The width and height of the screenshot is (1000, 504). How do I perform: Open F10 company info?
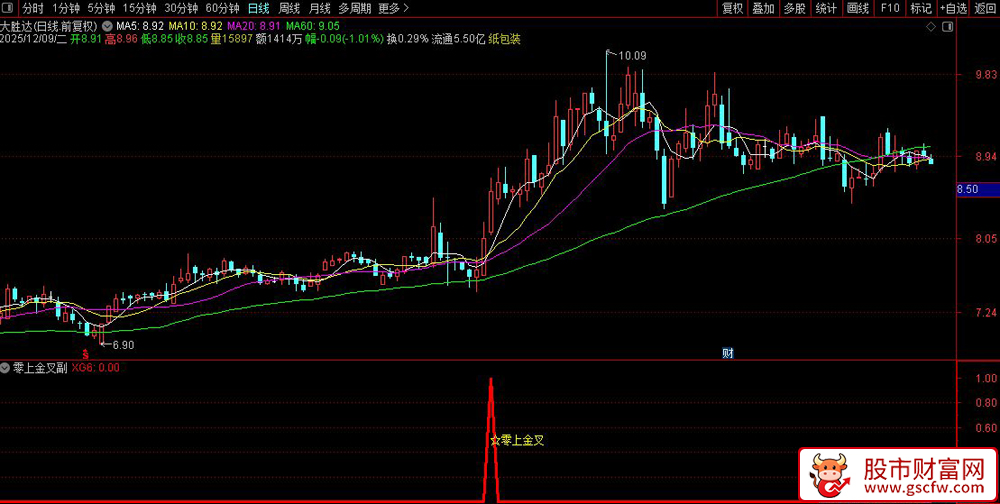890,8
